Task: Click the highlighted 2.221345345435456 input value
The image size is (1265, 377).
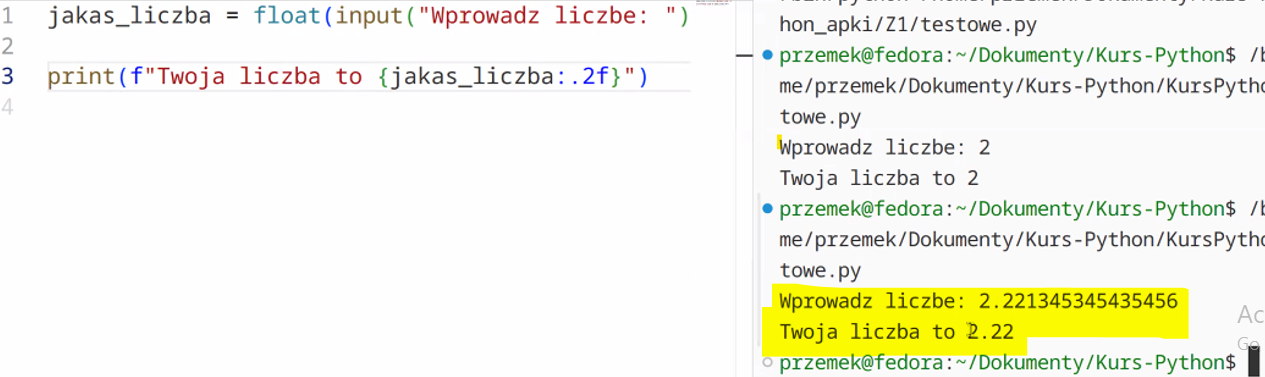Action: (x=1078, y=301)
